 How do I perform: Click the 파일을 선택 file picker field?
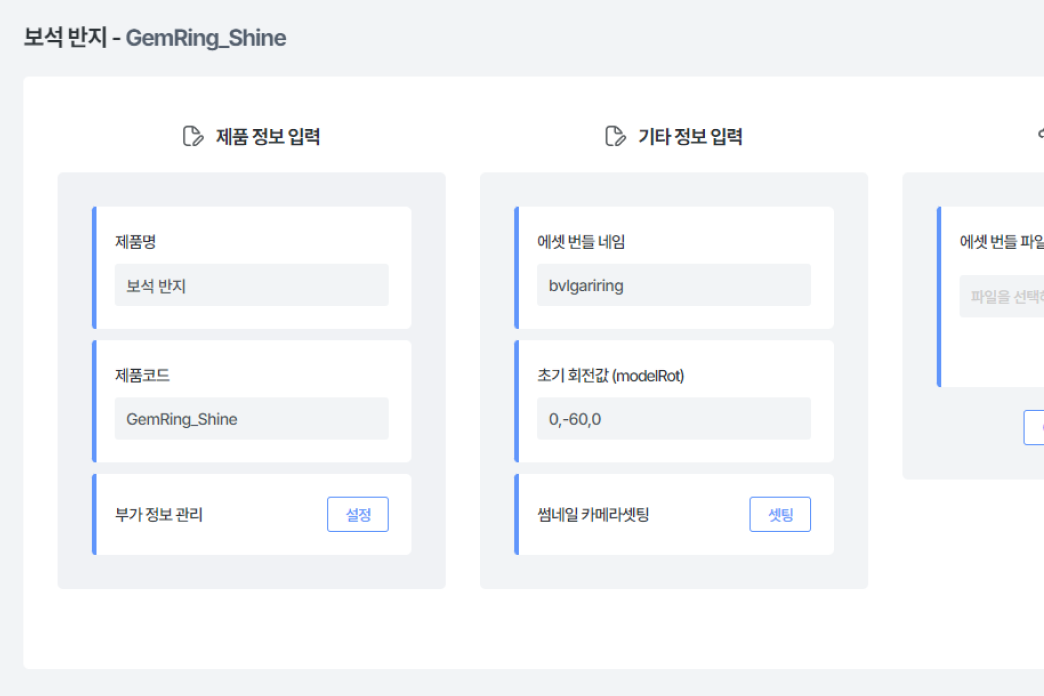1001,296
